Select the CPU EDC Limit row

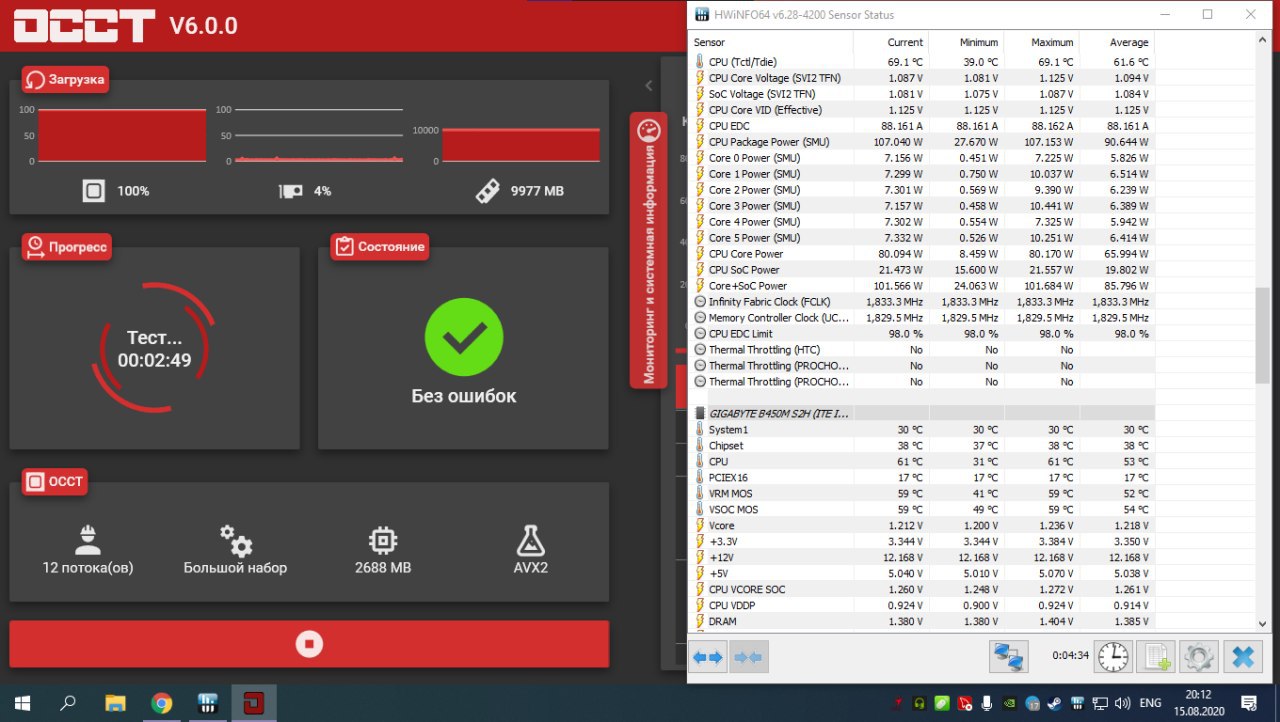(x=922, y=334)
